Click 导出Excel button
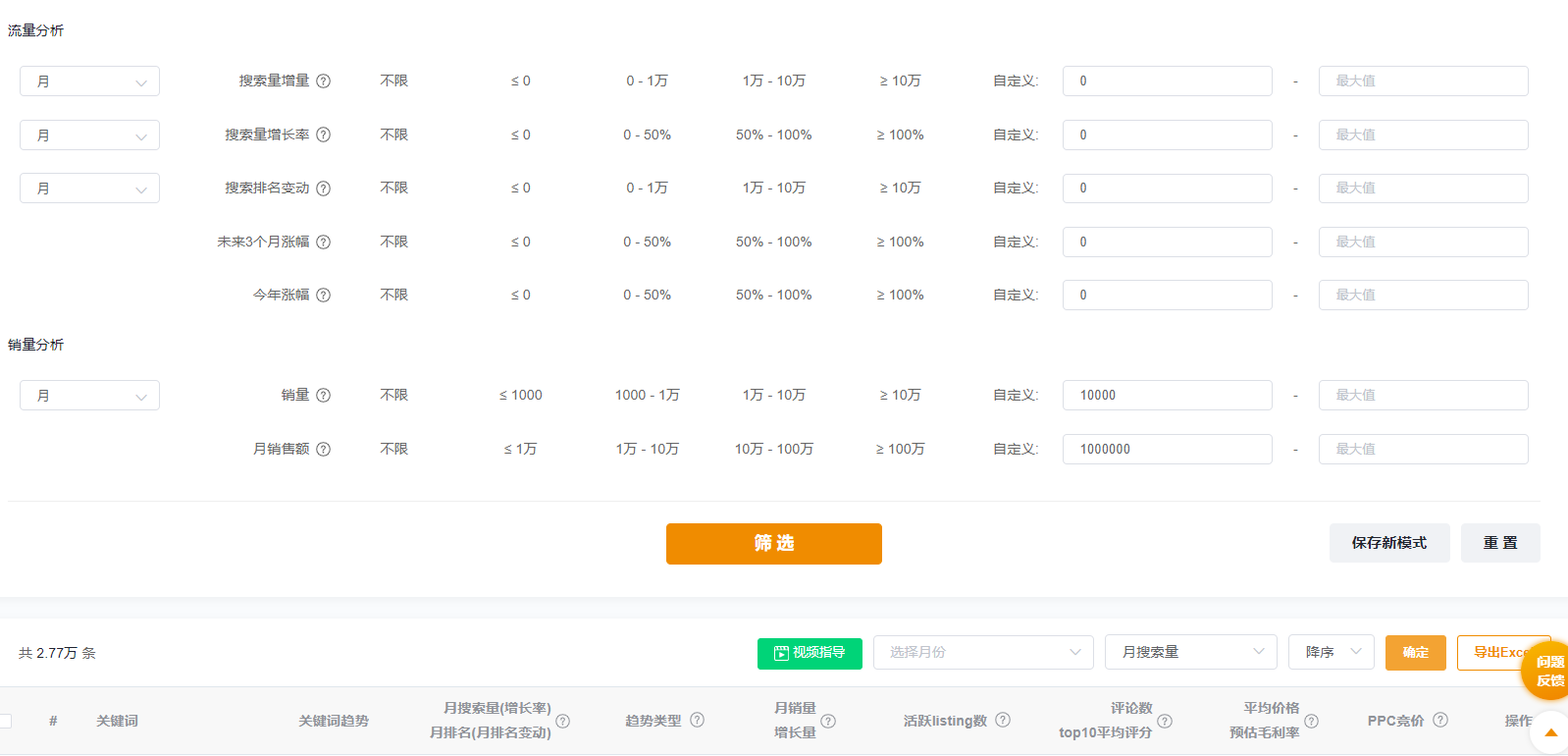The height and width of the screenshot is (756, 1568). coord(1502,653)
